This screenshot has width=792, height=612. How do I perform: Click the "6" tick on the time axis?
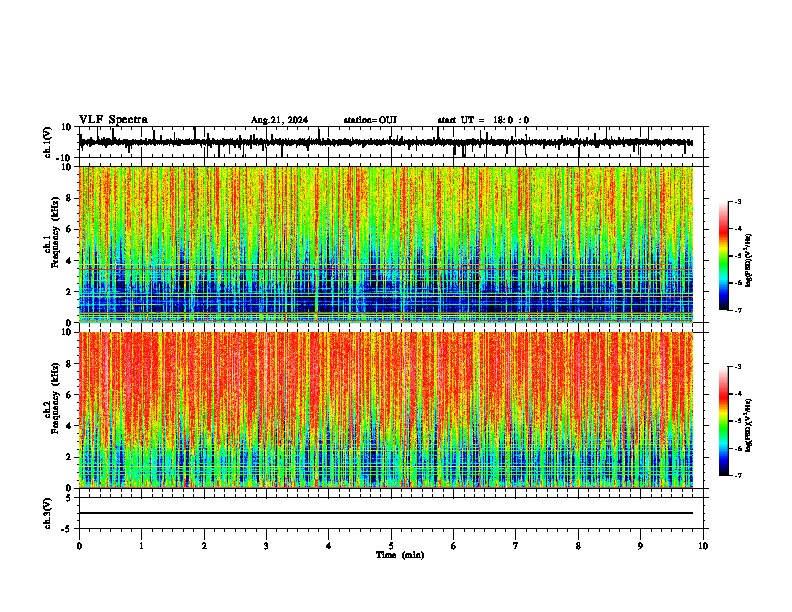[x=454, y=546]
